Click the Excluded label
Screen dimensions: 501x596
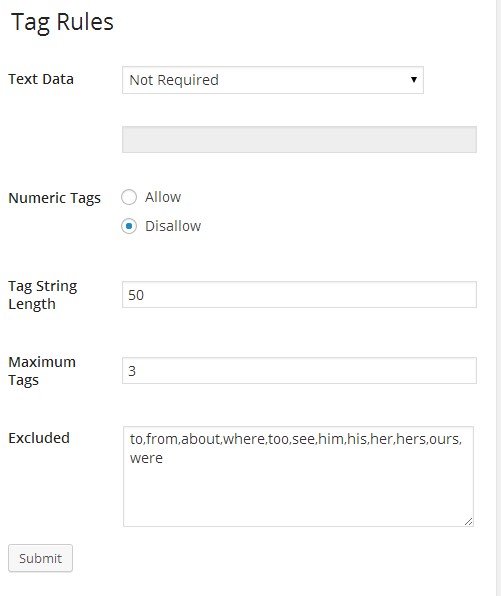coord(39,438)
